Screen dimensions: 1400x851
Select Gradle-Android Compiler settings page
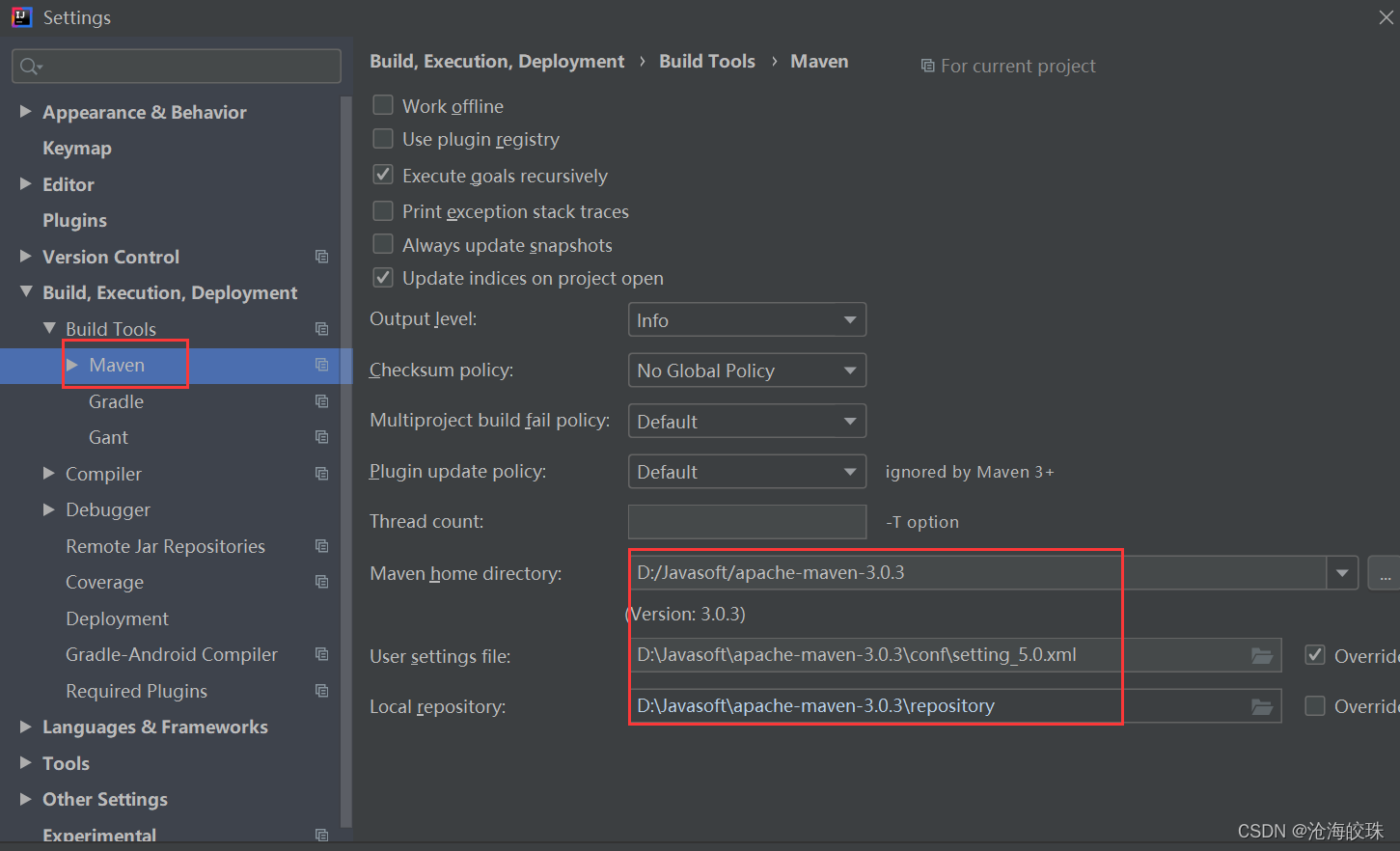[x=172, y=654]
